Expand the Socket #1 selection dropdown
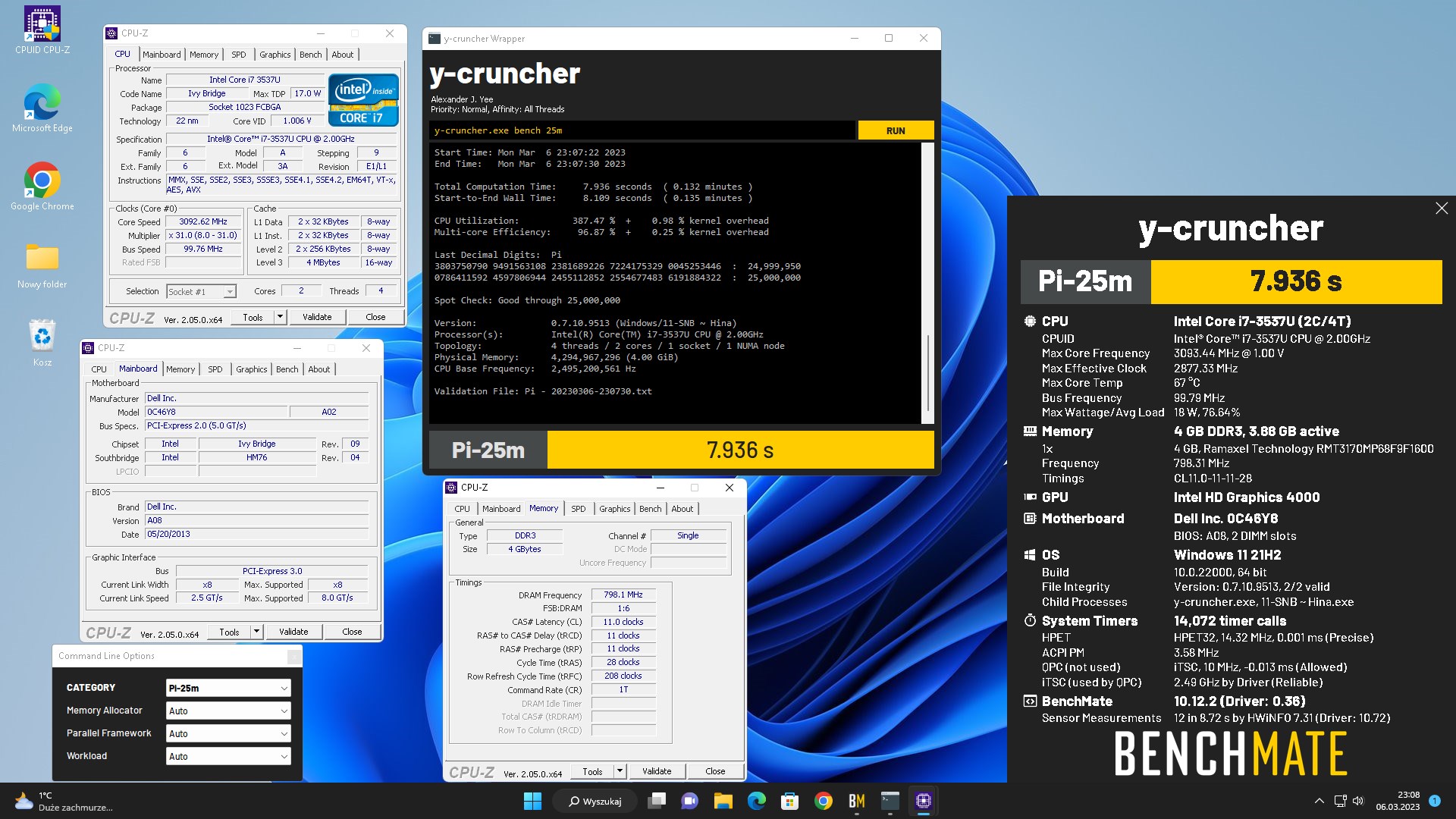This screenshot has height=819, width=1456. coord(230,291)
